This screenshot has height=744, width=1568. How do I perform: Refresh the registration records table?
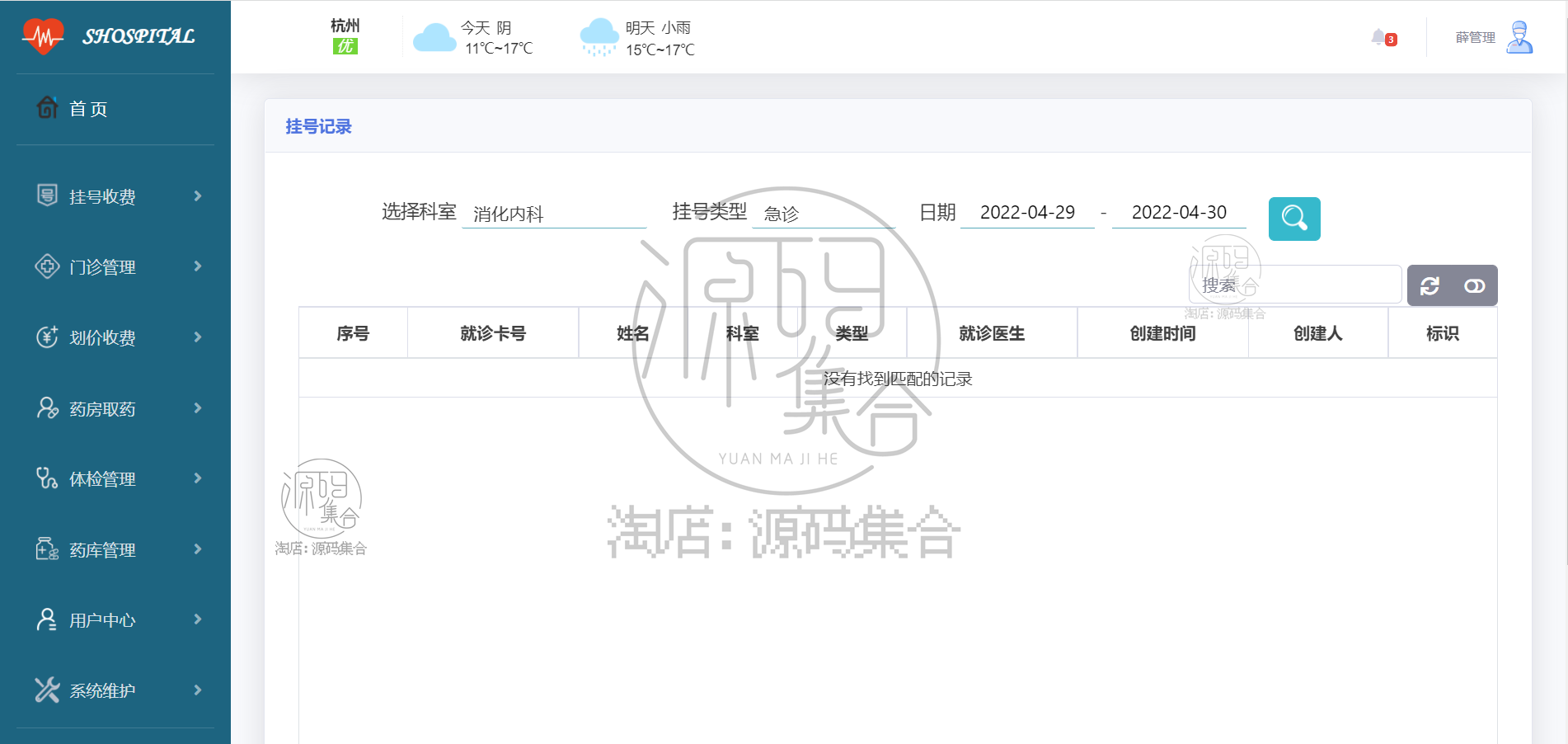pyautogui.click(x=1430, y=285)
